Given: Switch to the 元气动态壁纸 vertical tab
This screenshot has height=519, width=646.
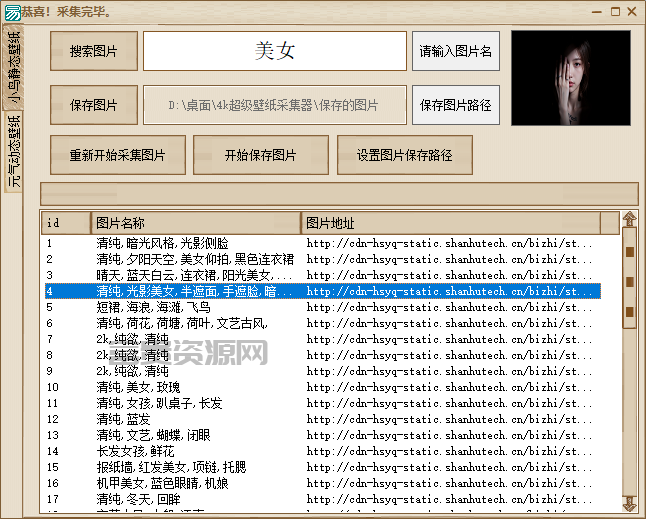Looking at the screenshot, I should tap(13, 151).
